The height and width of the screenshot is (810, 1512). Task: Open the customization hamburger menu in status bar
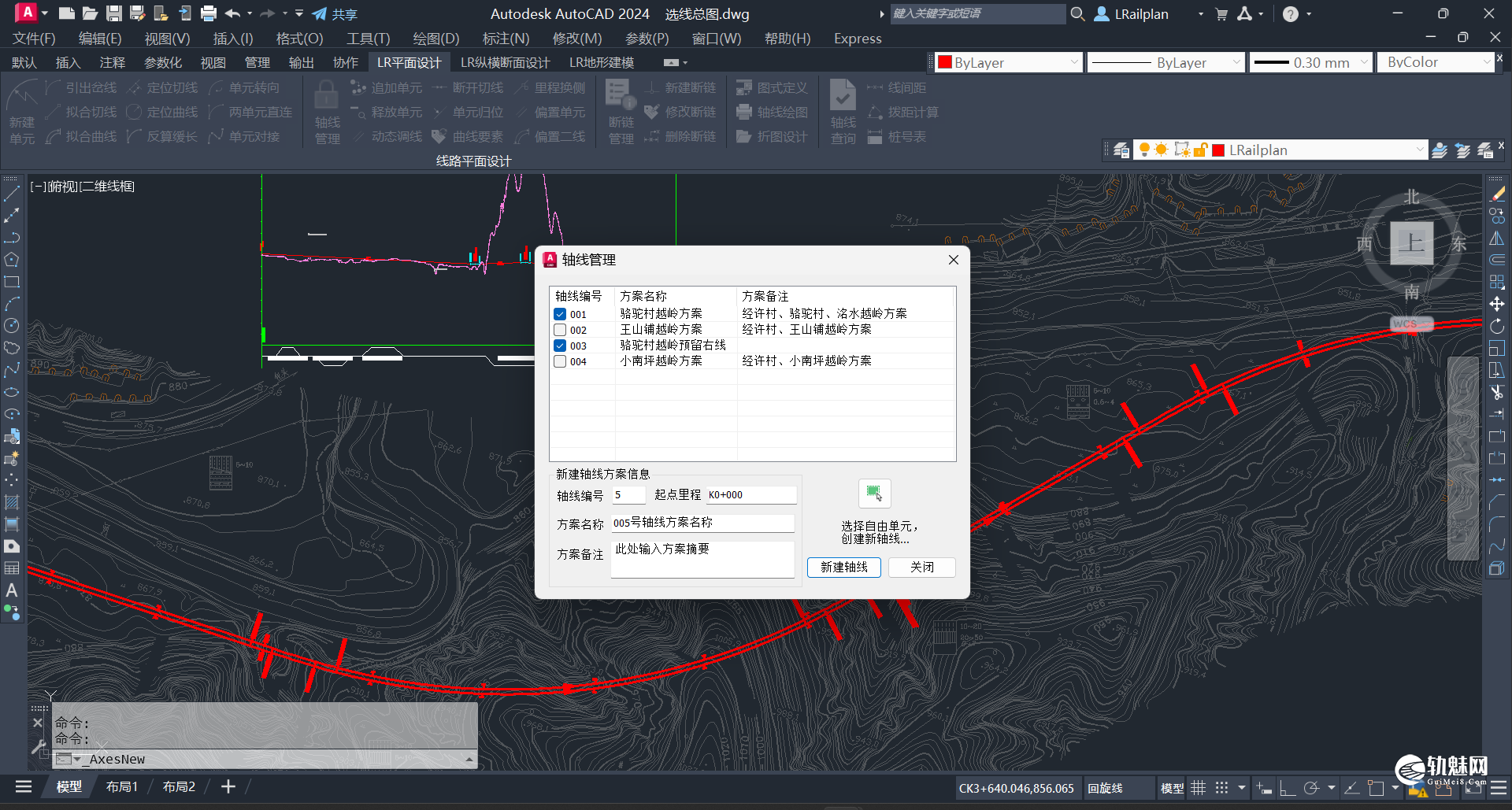pos(1498,787)
